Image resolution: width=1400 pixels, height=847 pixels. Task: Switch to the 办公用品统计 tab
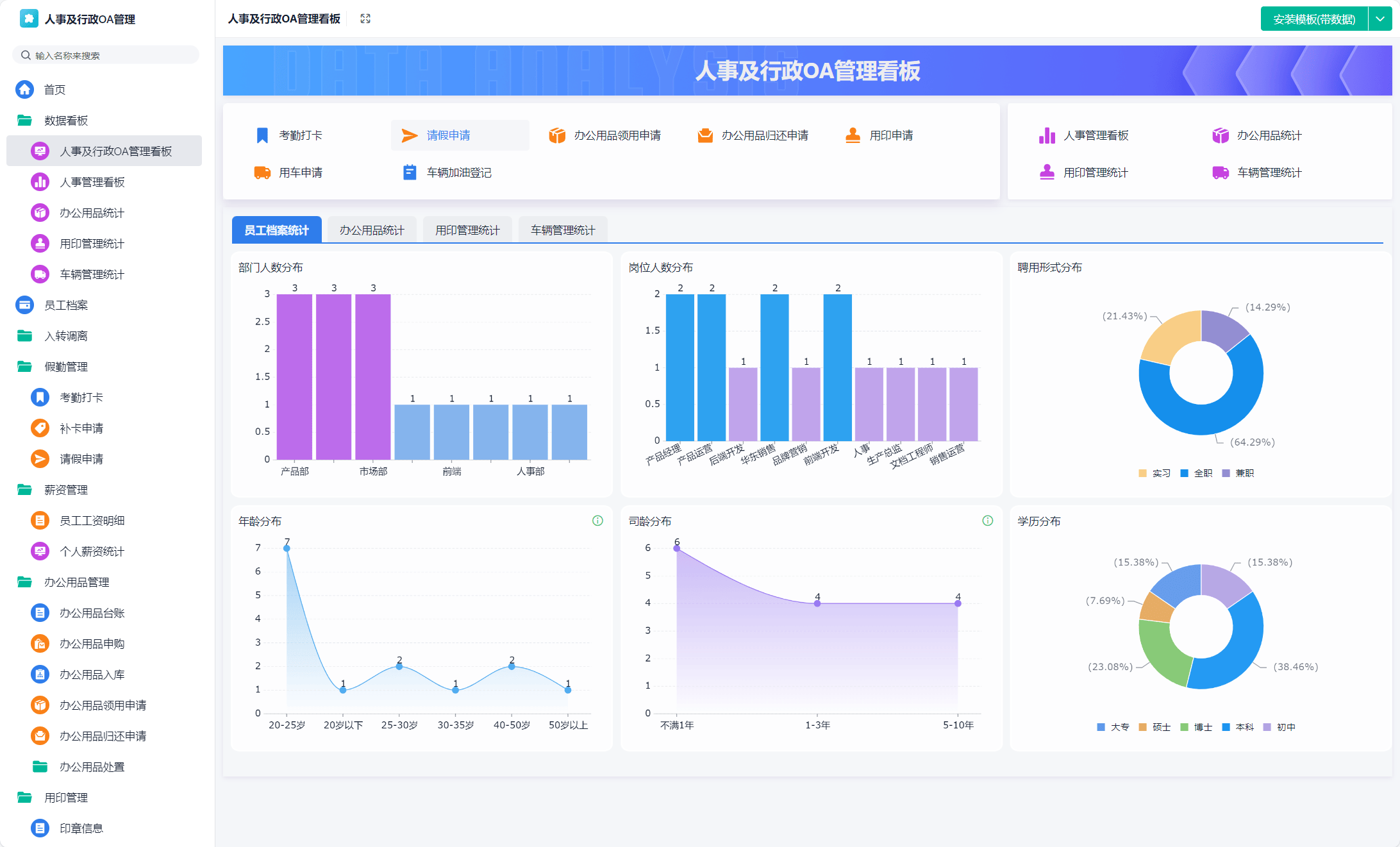point(372,230)
